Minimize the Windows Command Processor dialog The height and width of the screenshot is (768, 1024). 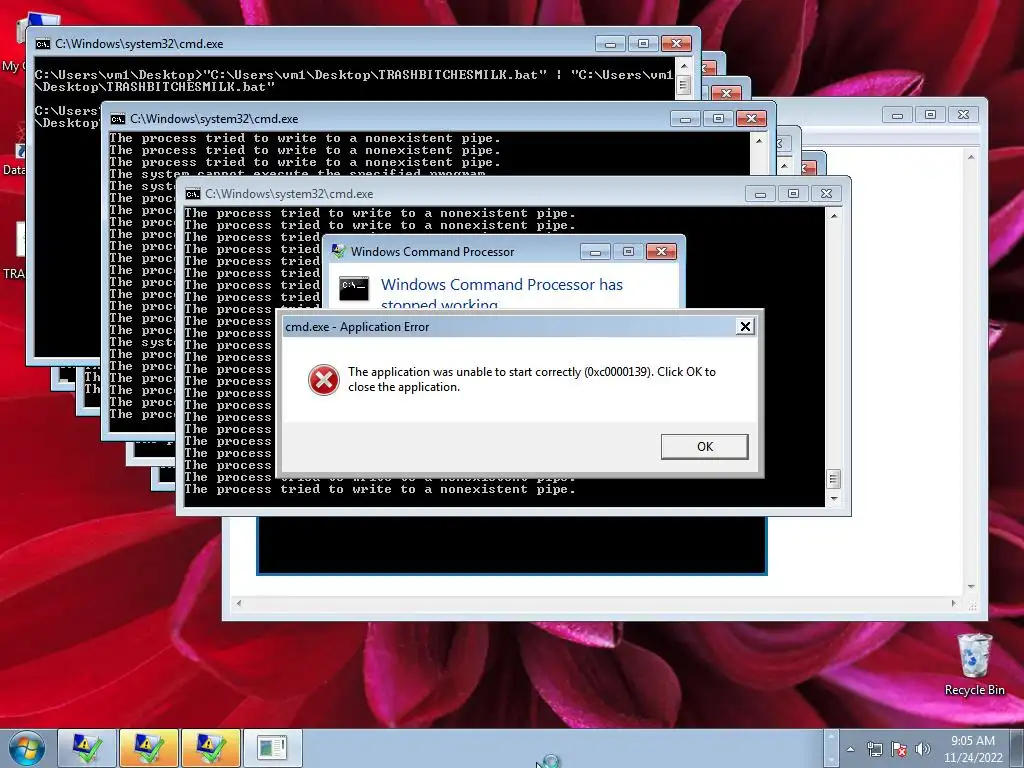point(595,251)
